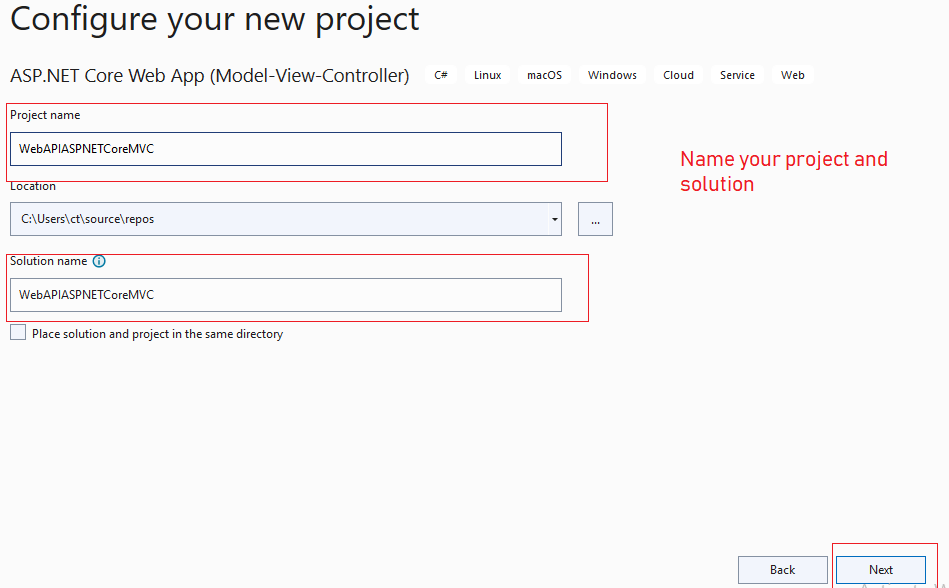The width and height of the screenshot is (949, 588).
Task: Open the Solution name info tooltip icon
Action: click(99, 261)
